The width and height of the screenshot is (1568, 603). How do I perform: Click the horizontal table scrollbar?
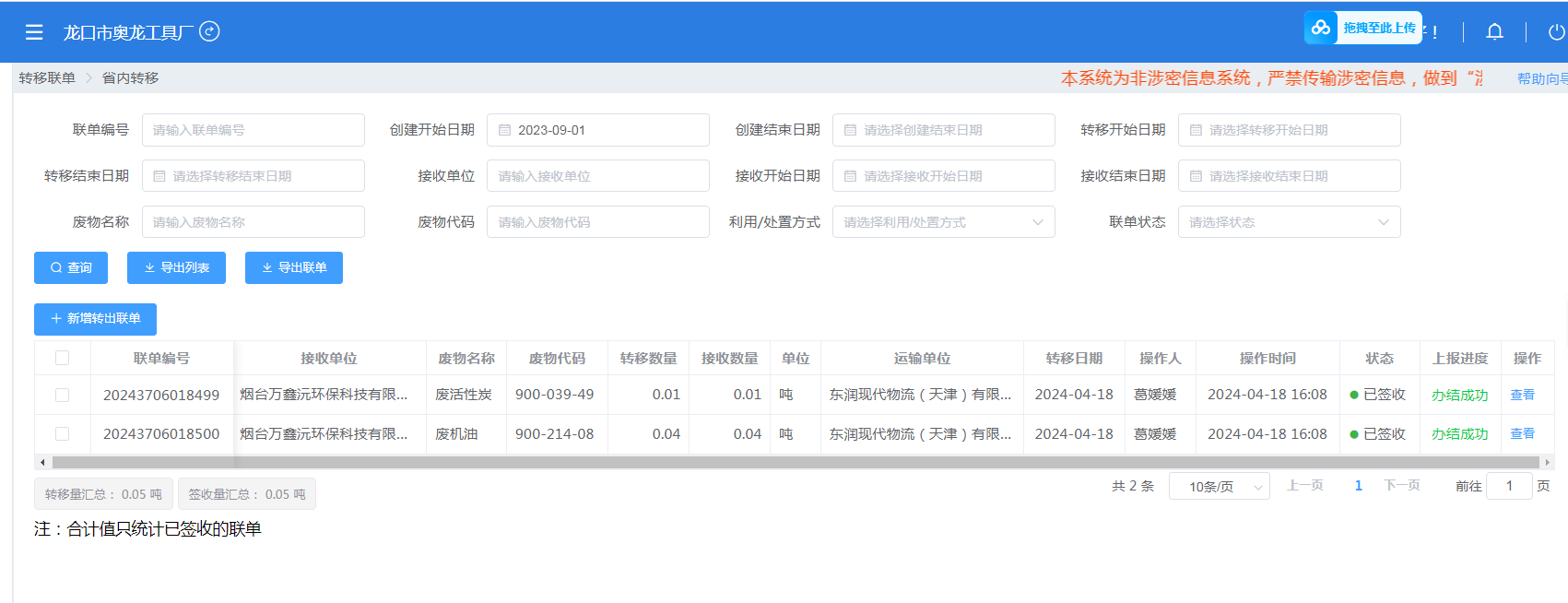795,462
